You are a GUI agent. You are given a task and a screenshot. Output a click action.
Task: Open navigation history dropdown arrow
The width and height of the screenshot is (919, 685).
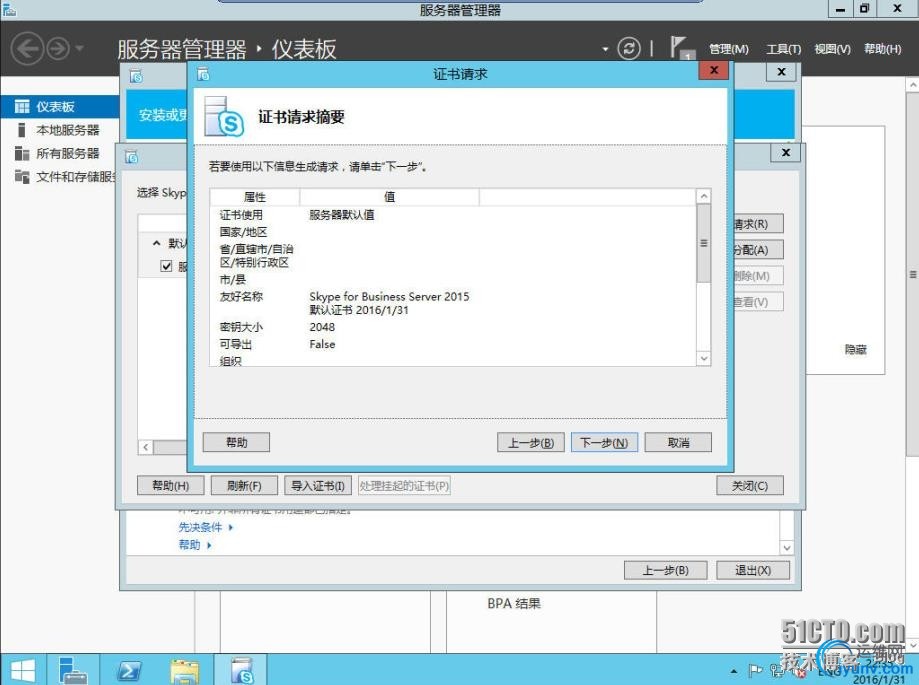click(x=80, y=48)
